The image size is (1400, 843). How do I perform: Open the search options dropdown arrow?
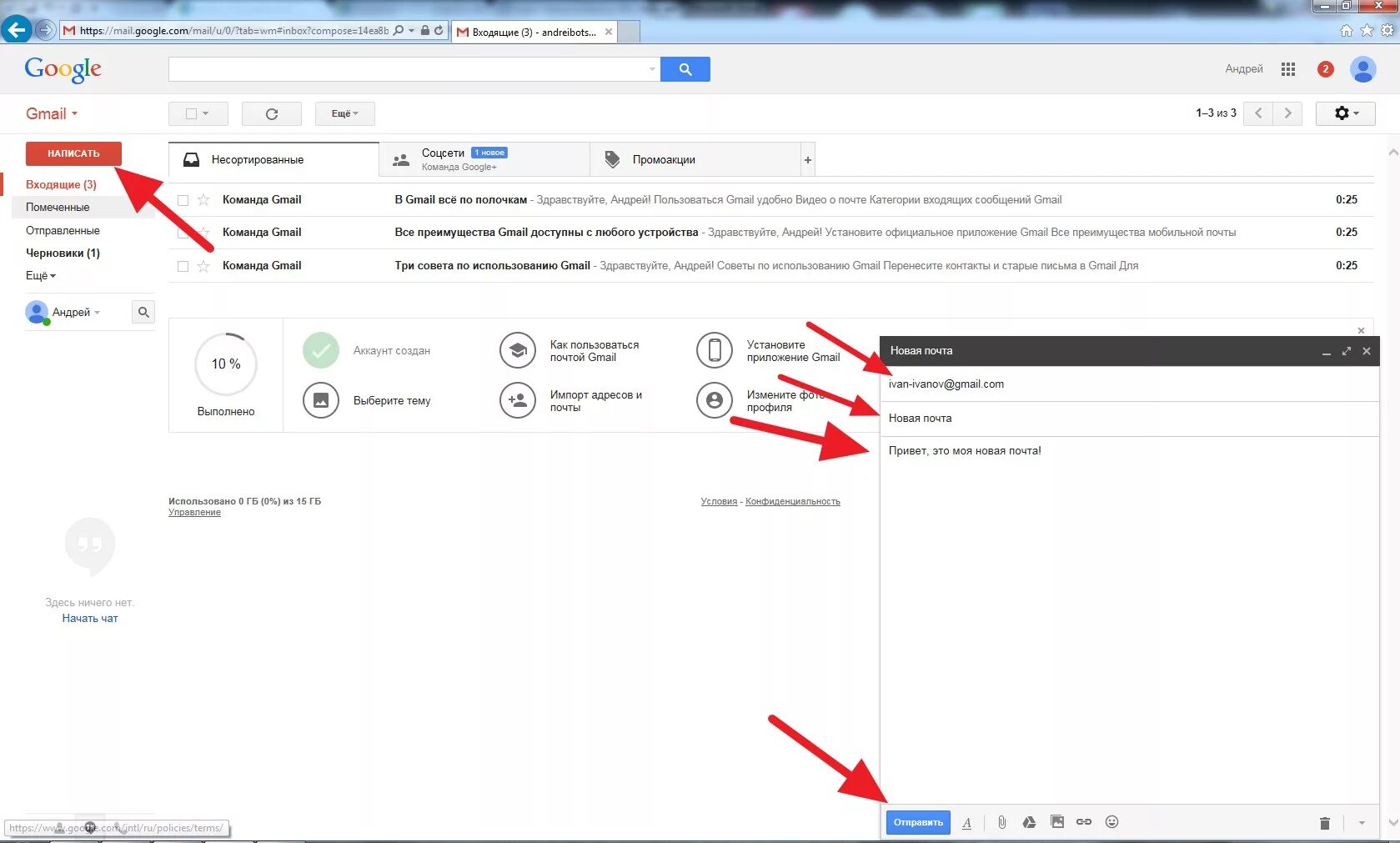(652, 69)
